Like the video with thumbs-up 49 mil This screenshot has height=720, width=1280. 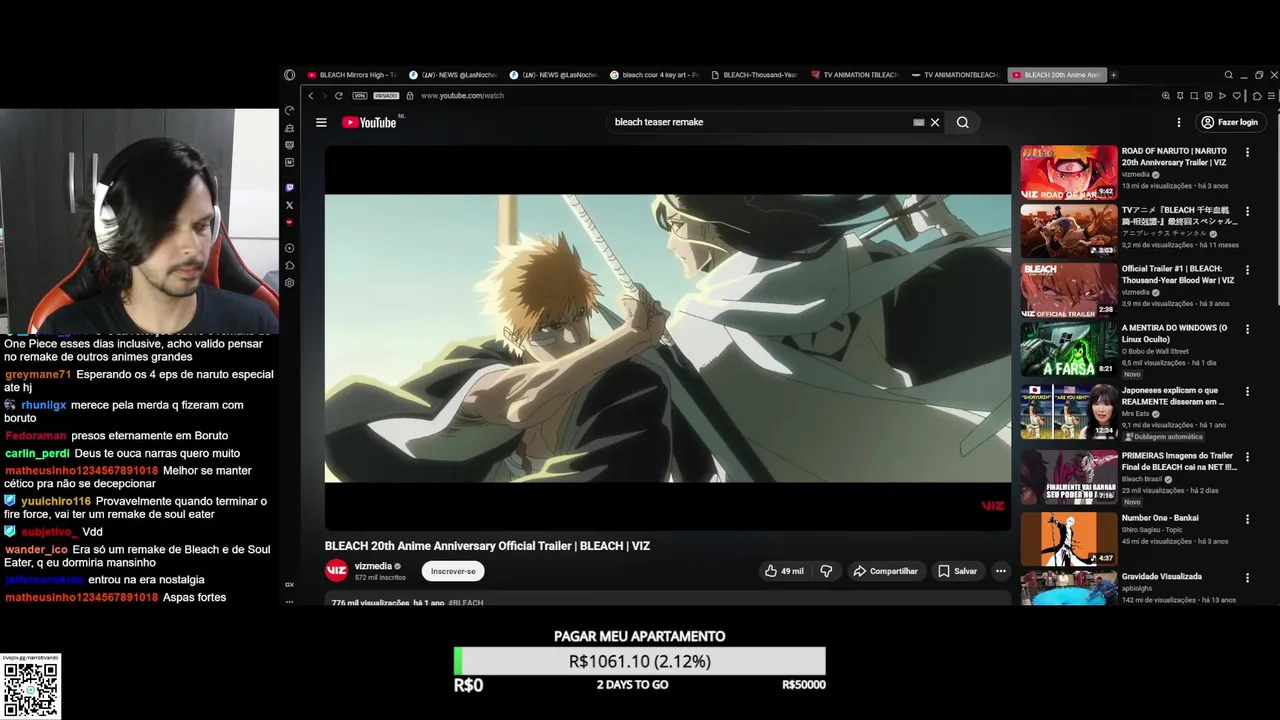784,571
